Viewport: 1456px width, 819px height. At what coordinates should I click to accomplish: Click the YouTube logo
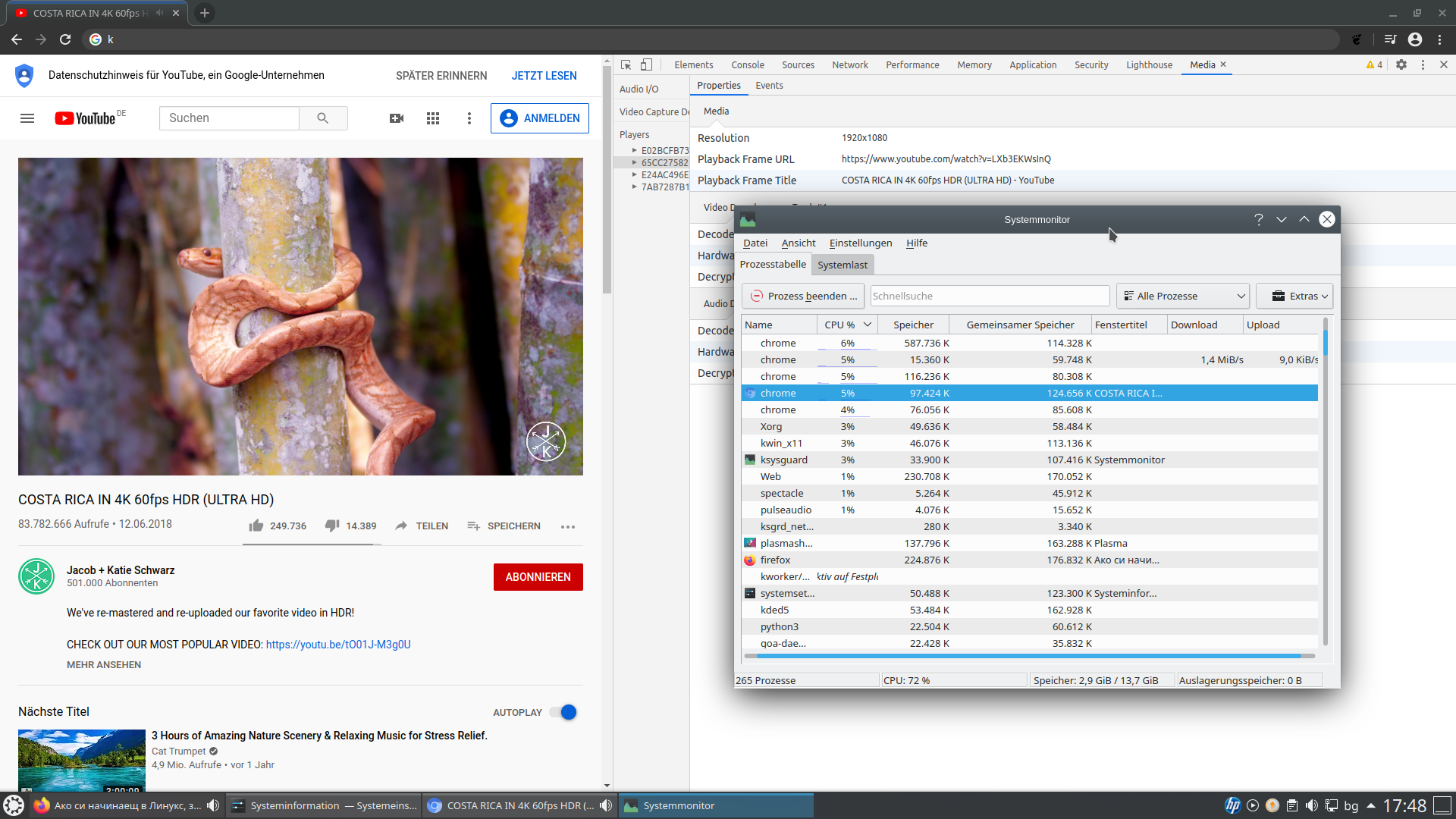click(85, 118)
